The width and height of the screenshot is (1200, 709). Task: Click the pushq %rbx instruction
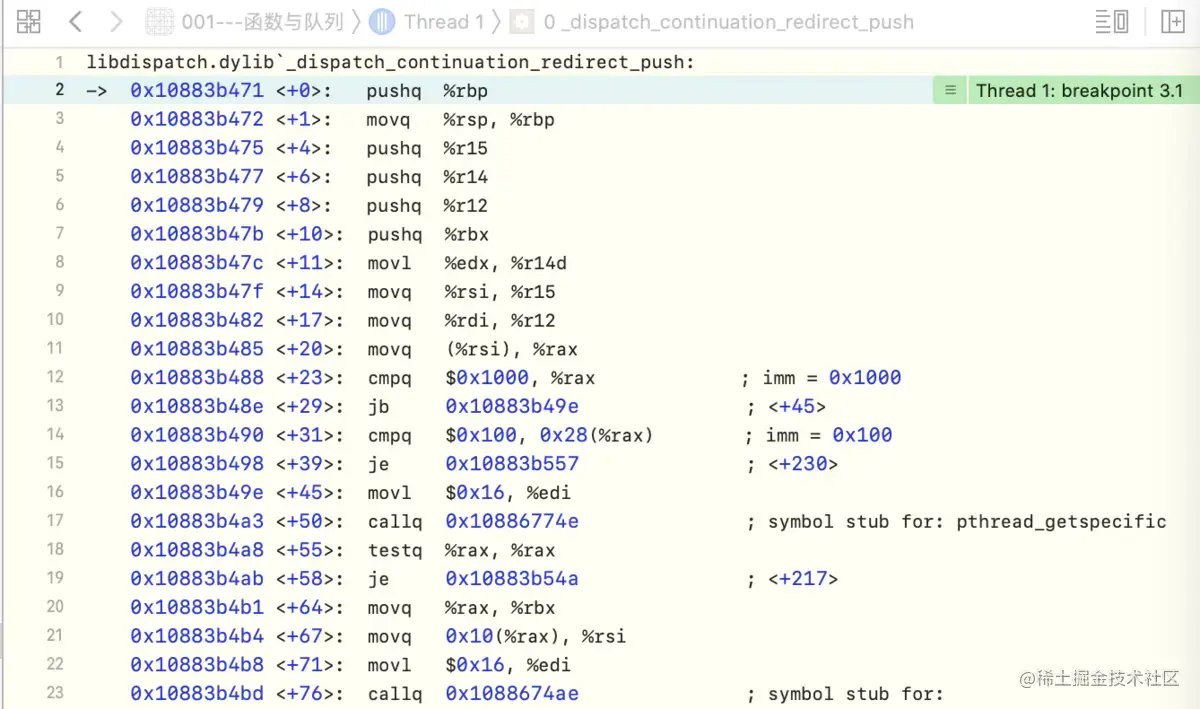pos(427,234)
